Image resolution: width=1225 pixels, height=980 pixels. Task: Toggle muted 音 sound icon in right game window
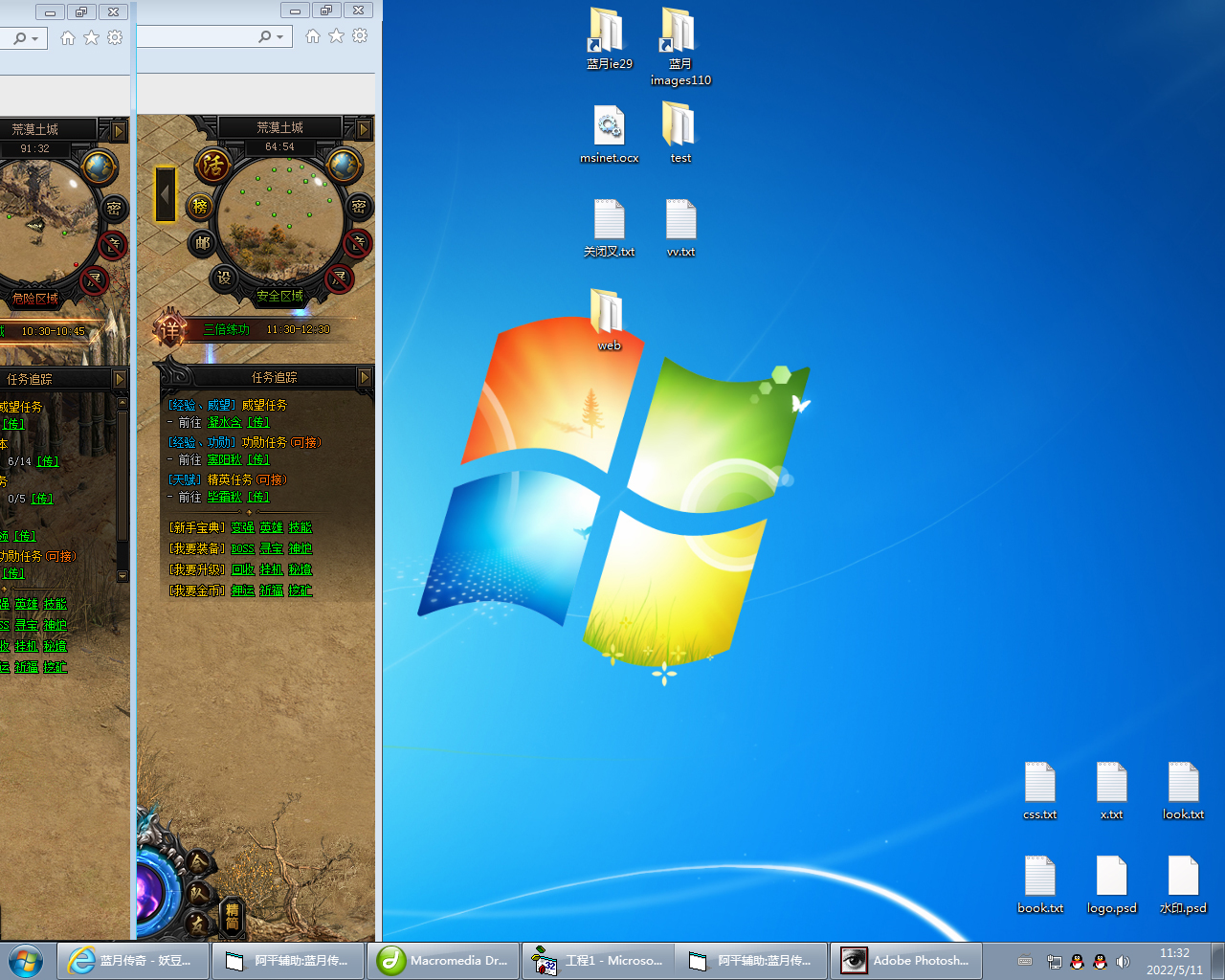coord(358,243)
